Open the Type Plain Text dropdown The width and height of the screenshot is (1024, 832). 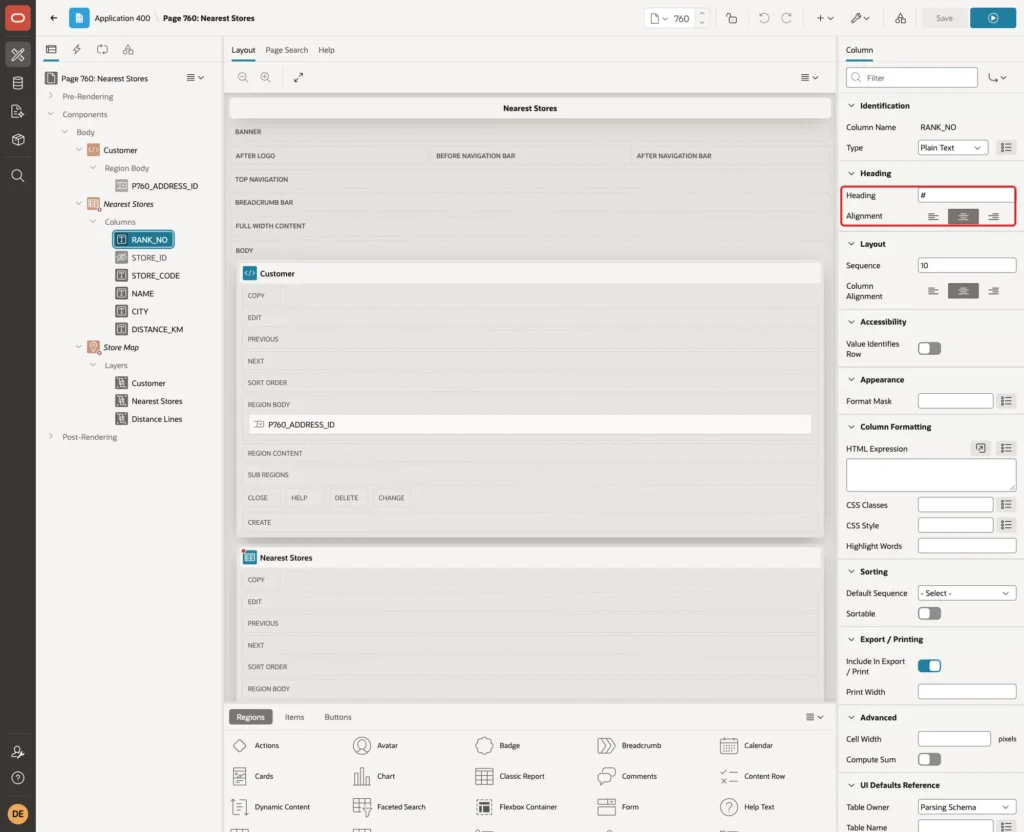[x=952, y=148]
